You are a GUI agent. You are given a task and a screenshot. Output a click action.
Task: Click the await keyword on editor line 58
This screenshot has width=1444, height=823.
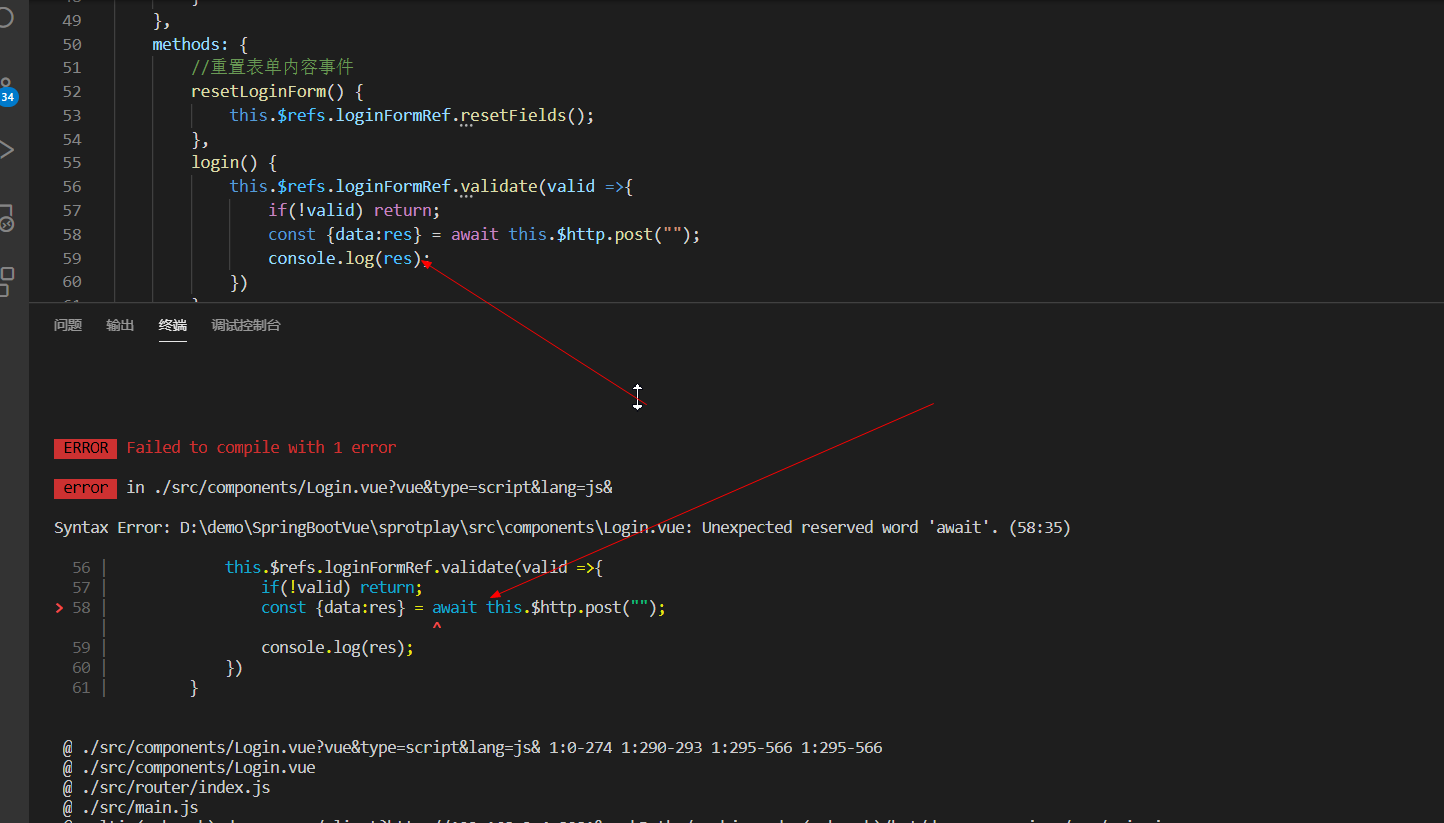(475, 234)
